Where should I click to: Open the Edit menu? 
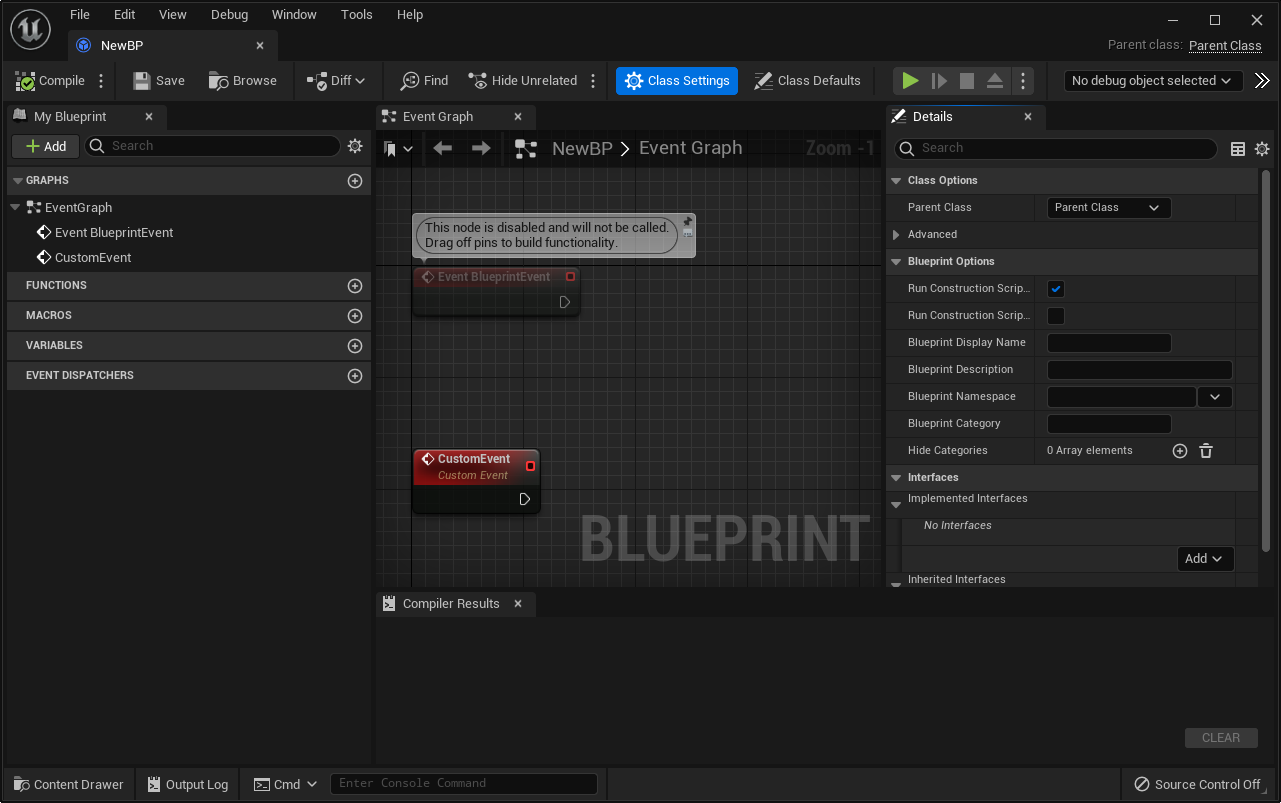pos(124,15)
